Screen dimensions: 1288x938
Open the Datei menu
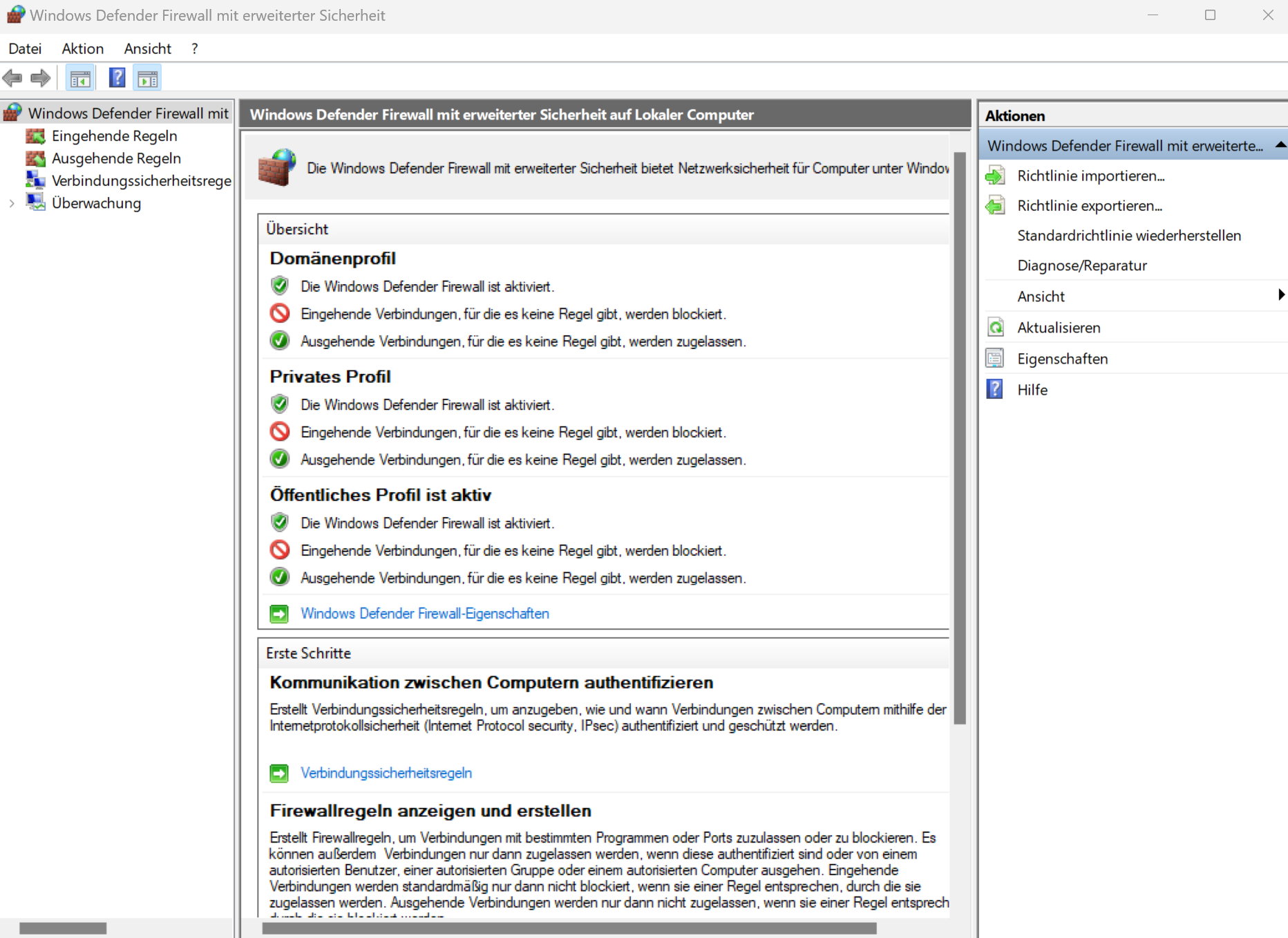[x=25, y=48]
